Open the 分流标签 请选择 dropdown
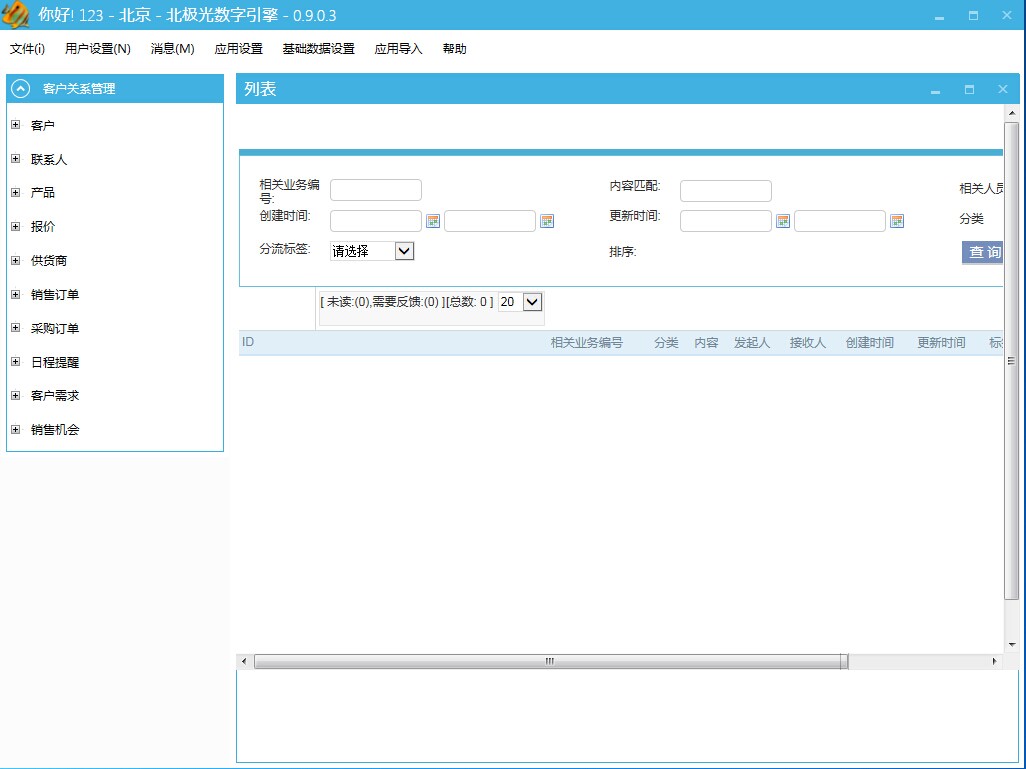This screenshot has height=769, width=1026. click(404, 251)
